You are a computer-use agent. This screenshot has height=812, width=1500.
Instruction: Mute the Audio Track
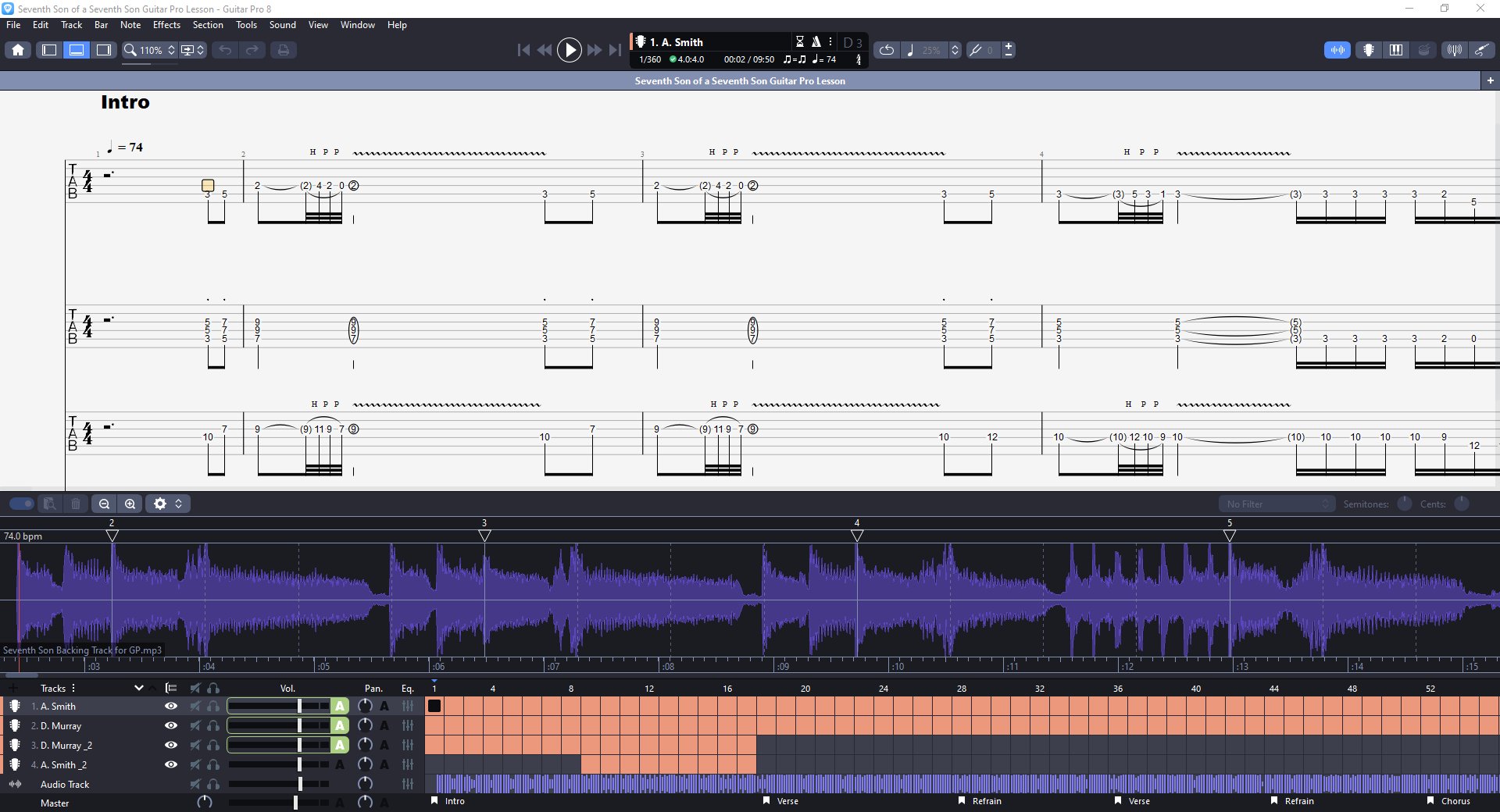195,784
